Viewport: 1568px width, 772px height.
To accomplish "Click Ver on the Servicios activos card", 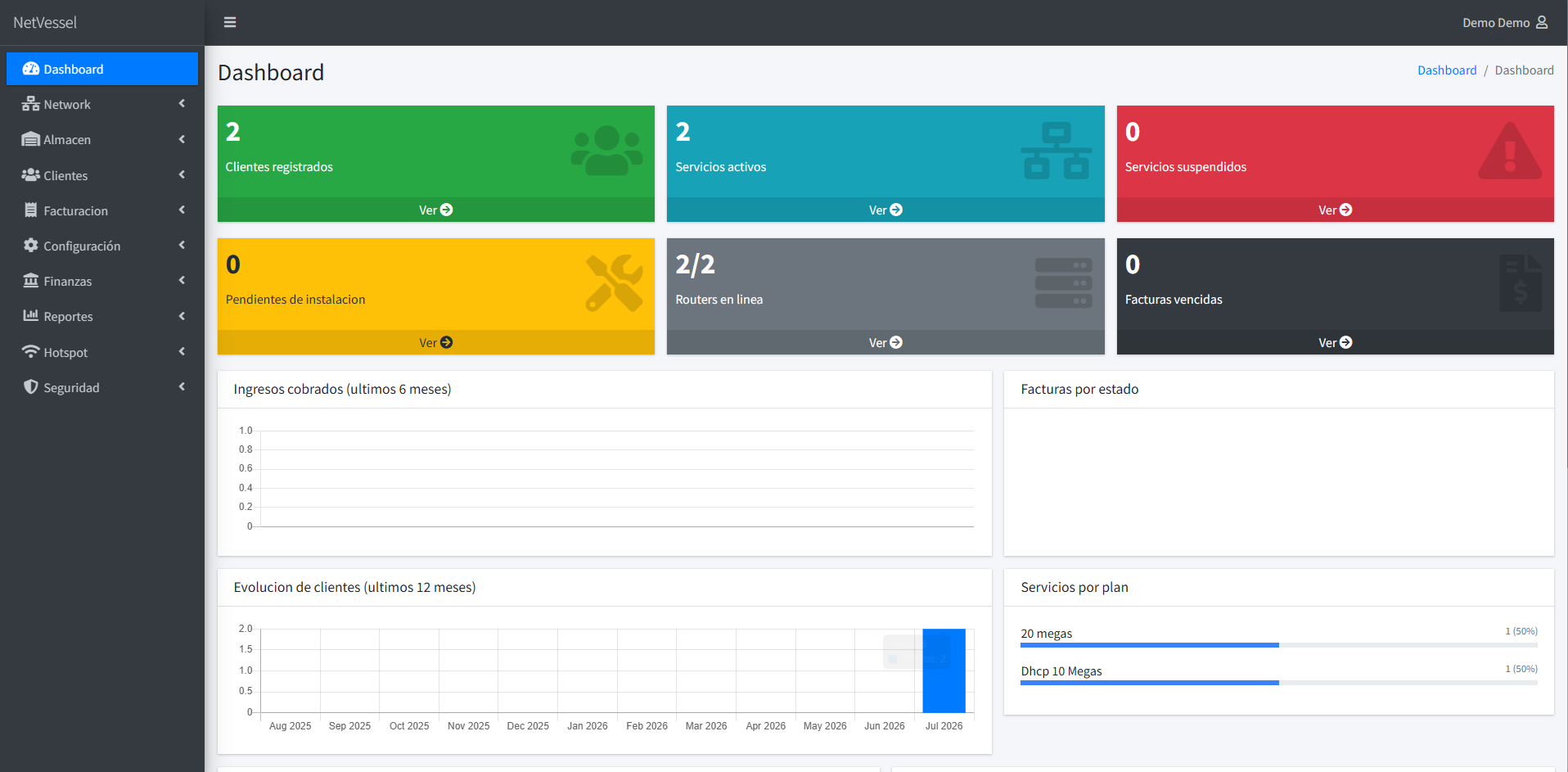I will click(885, 210).
